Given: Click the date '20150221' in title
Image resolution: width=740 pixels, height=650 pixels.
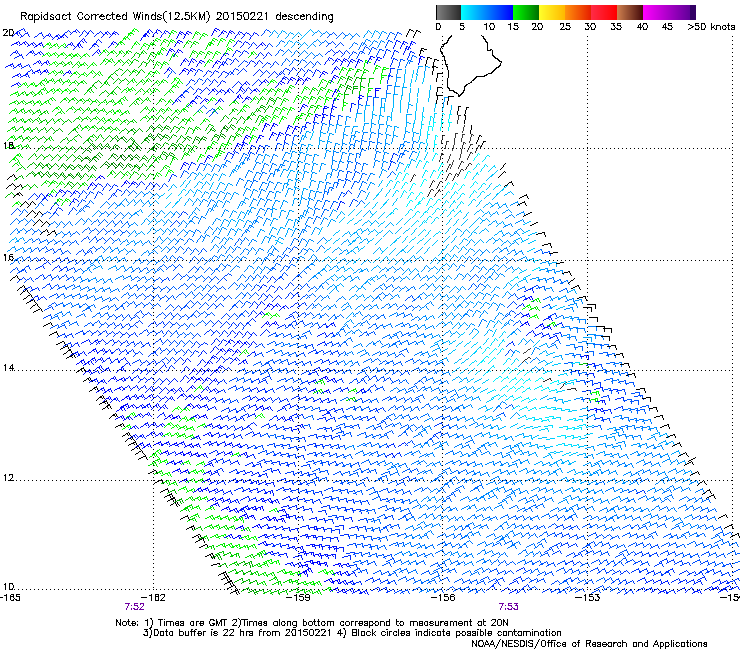Looking at the screenshot, I should coord(242,16).
